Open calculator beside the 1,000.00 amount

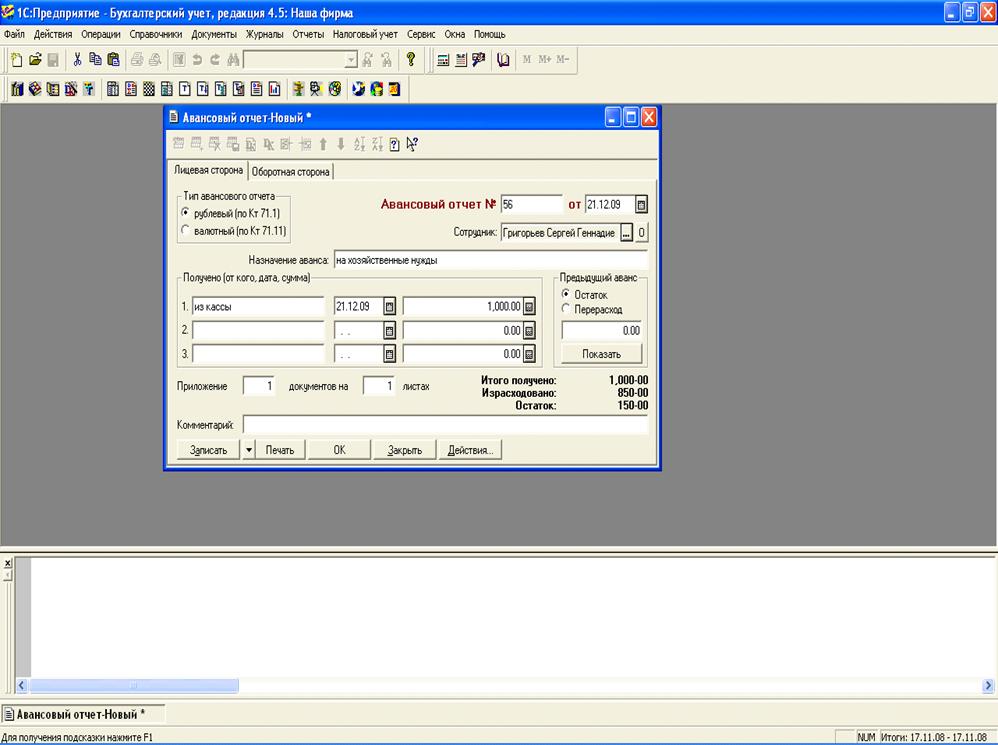[x=529, y=307]
